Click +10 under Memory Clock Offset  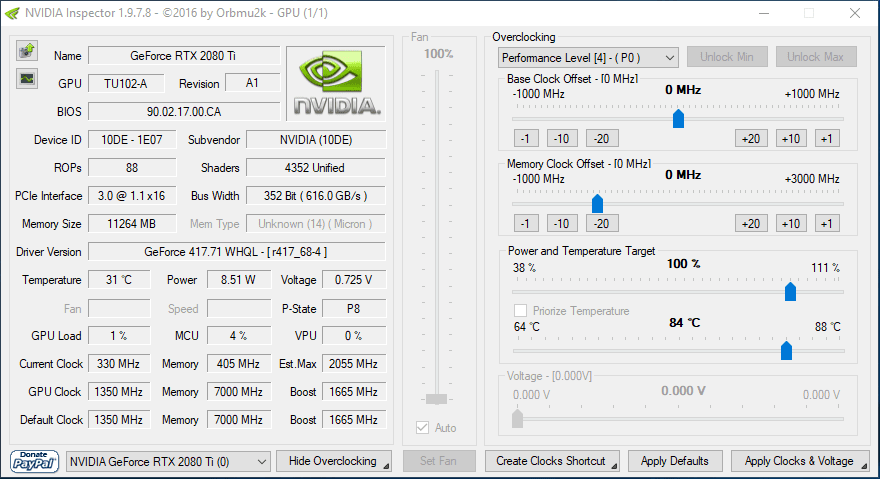pos(791,223)
